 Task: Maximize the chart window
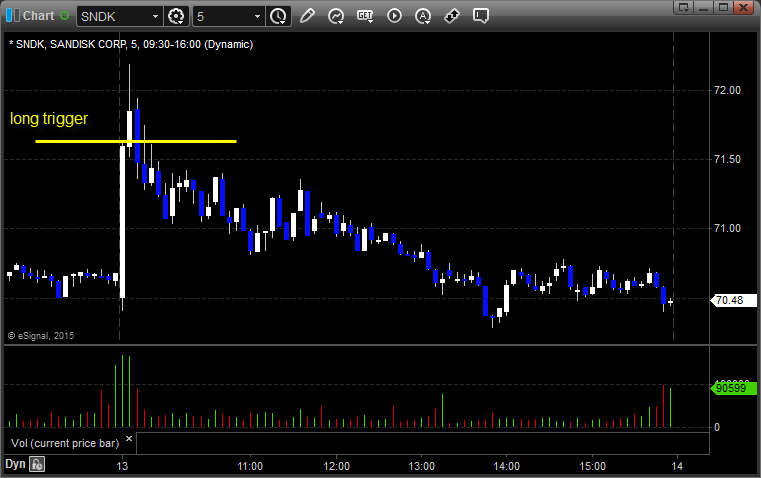(x=723, y=7)
